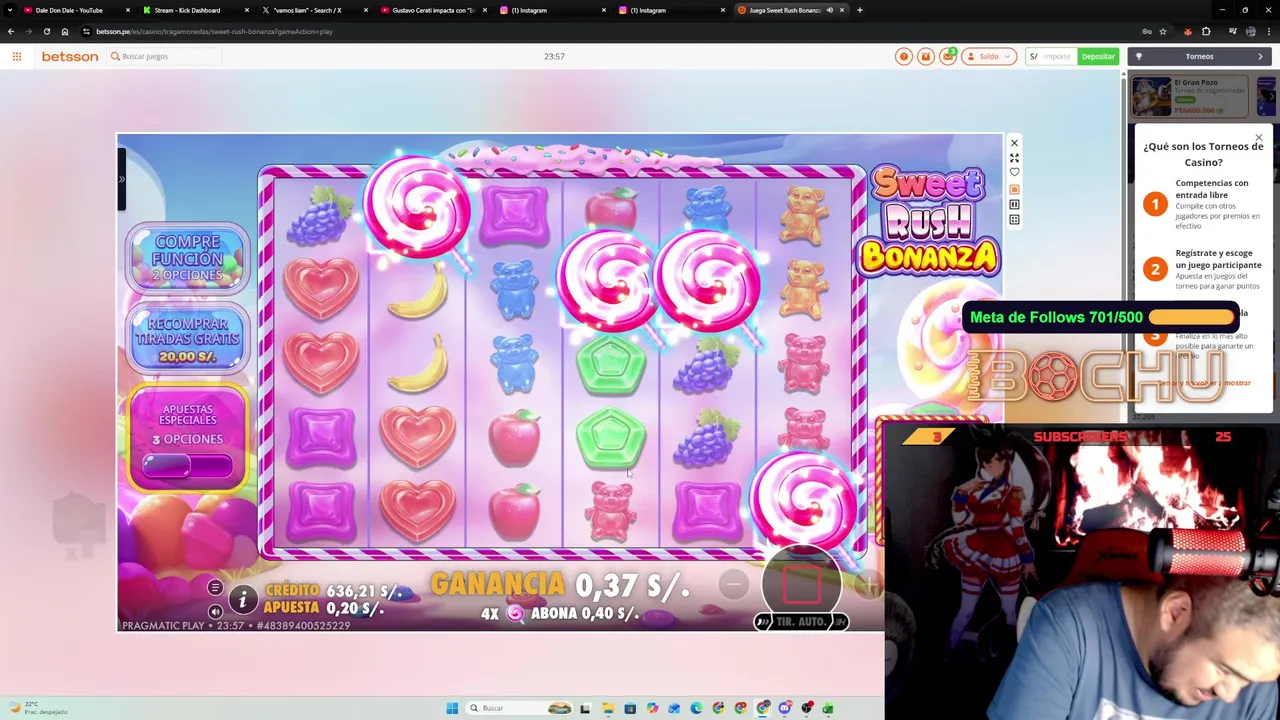1280x720 pixels.
Task: Toggle the Apuestas Especiales switch
Action: coord(187,466)
